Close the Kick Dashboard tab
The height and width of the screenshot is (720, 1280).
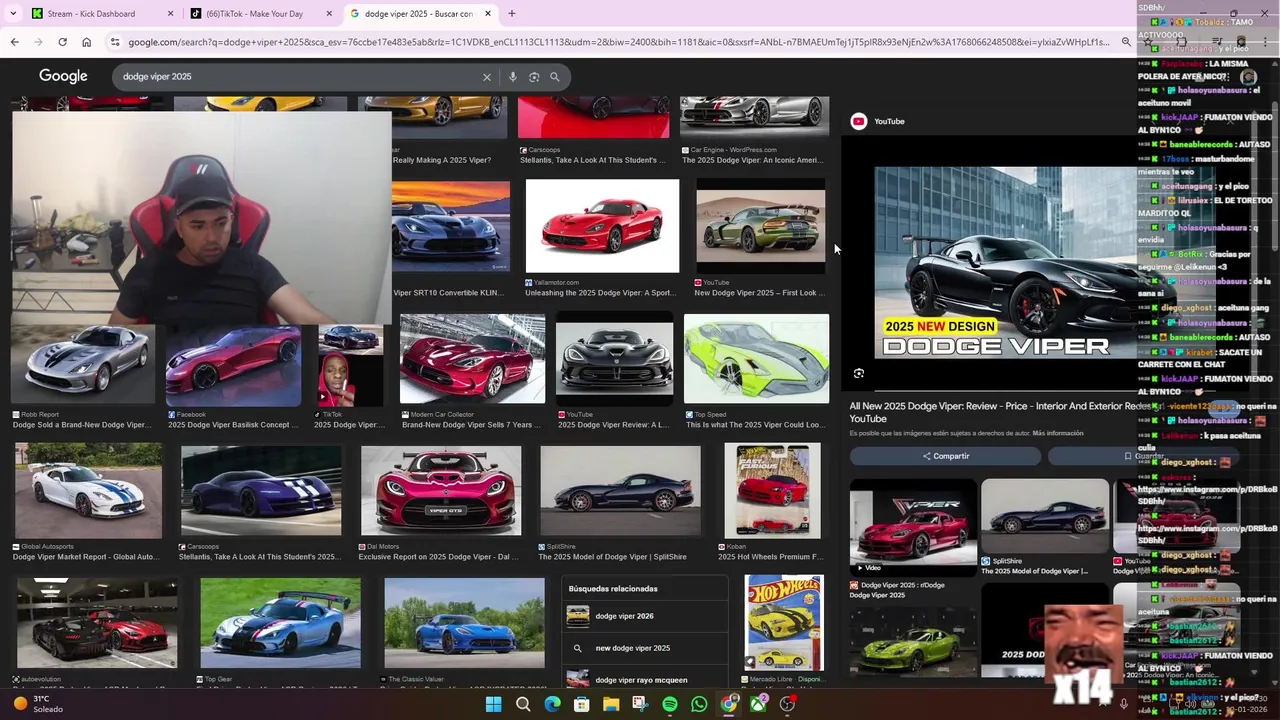[170, 14]
